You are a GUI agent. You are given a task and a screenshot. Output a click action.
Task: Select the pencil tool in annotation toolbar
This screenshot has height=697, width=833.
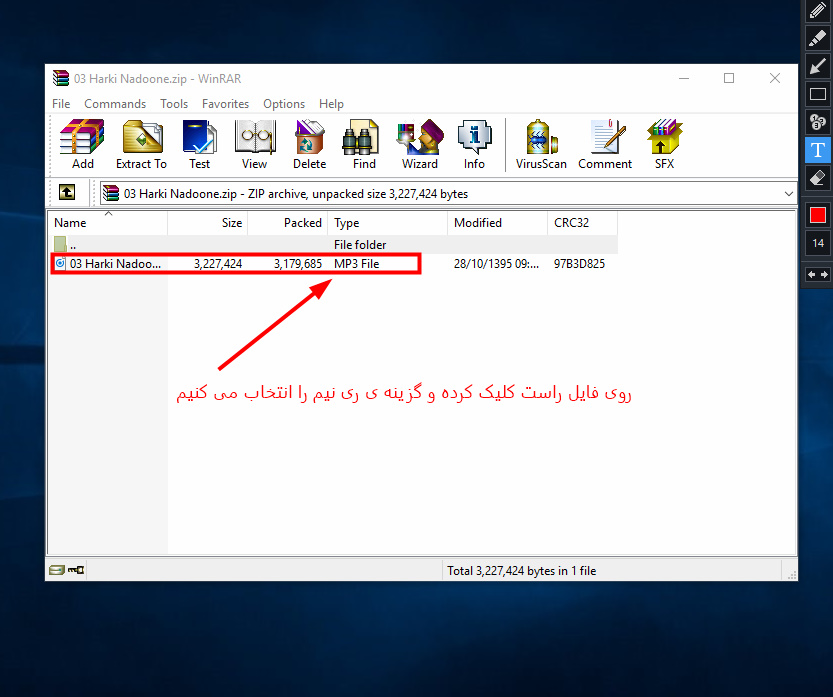818,11
